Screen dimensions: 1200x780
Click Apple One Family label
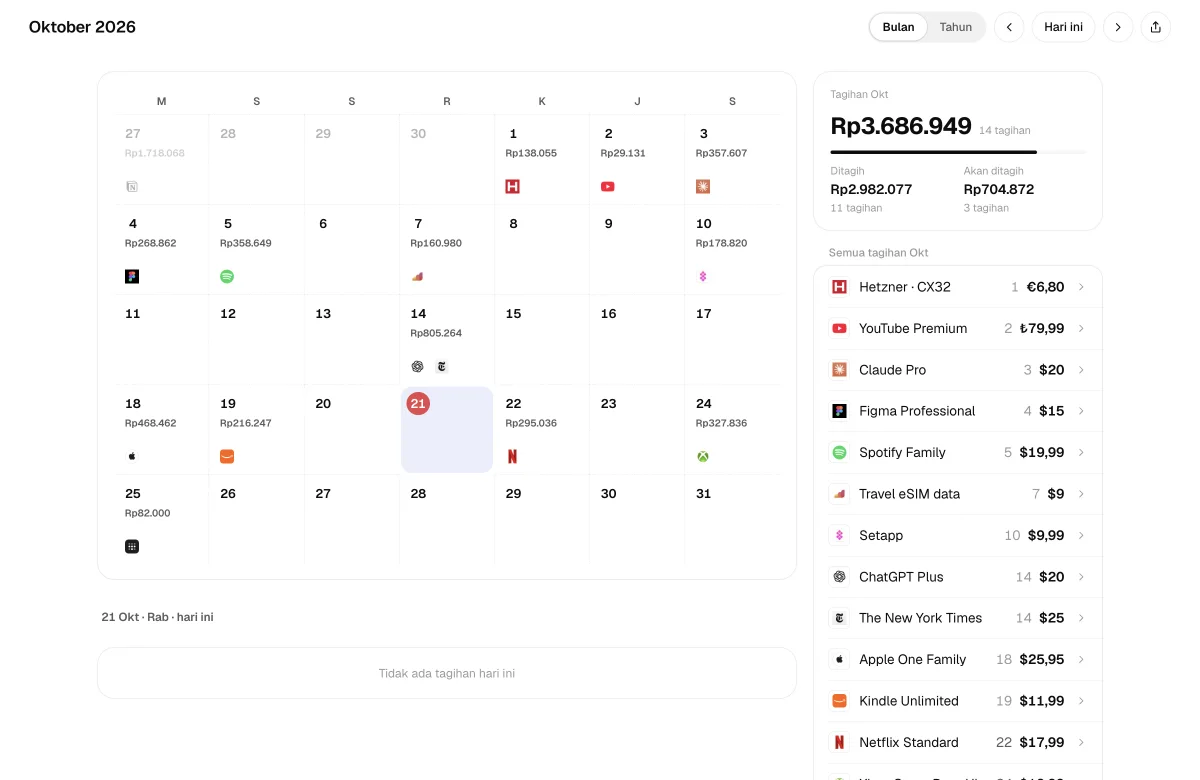913,659
